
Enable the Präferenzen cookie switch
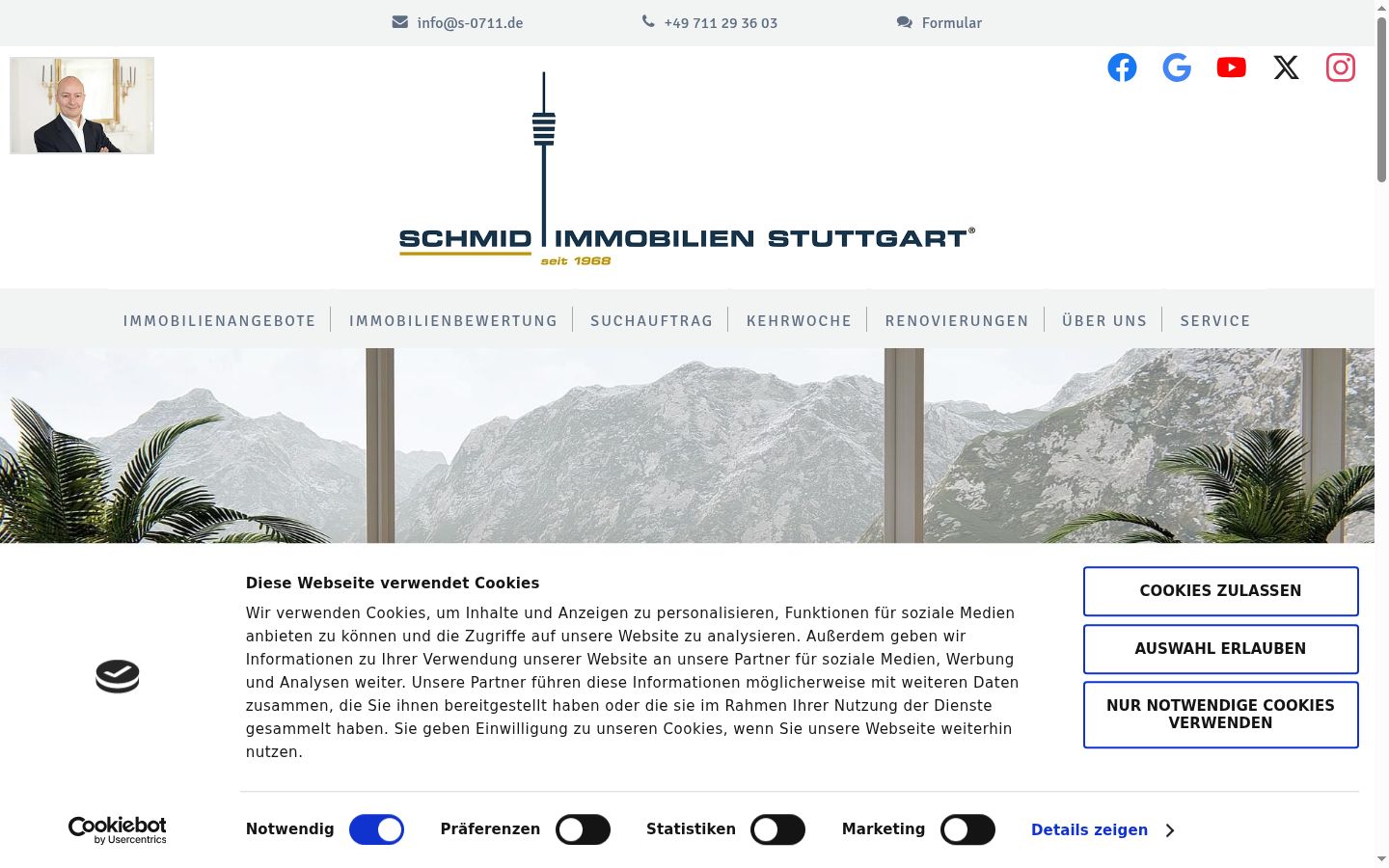tap(583, 829)
